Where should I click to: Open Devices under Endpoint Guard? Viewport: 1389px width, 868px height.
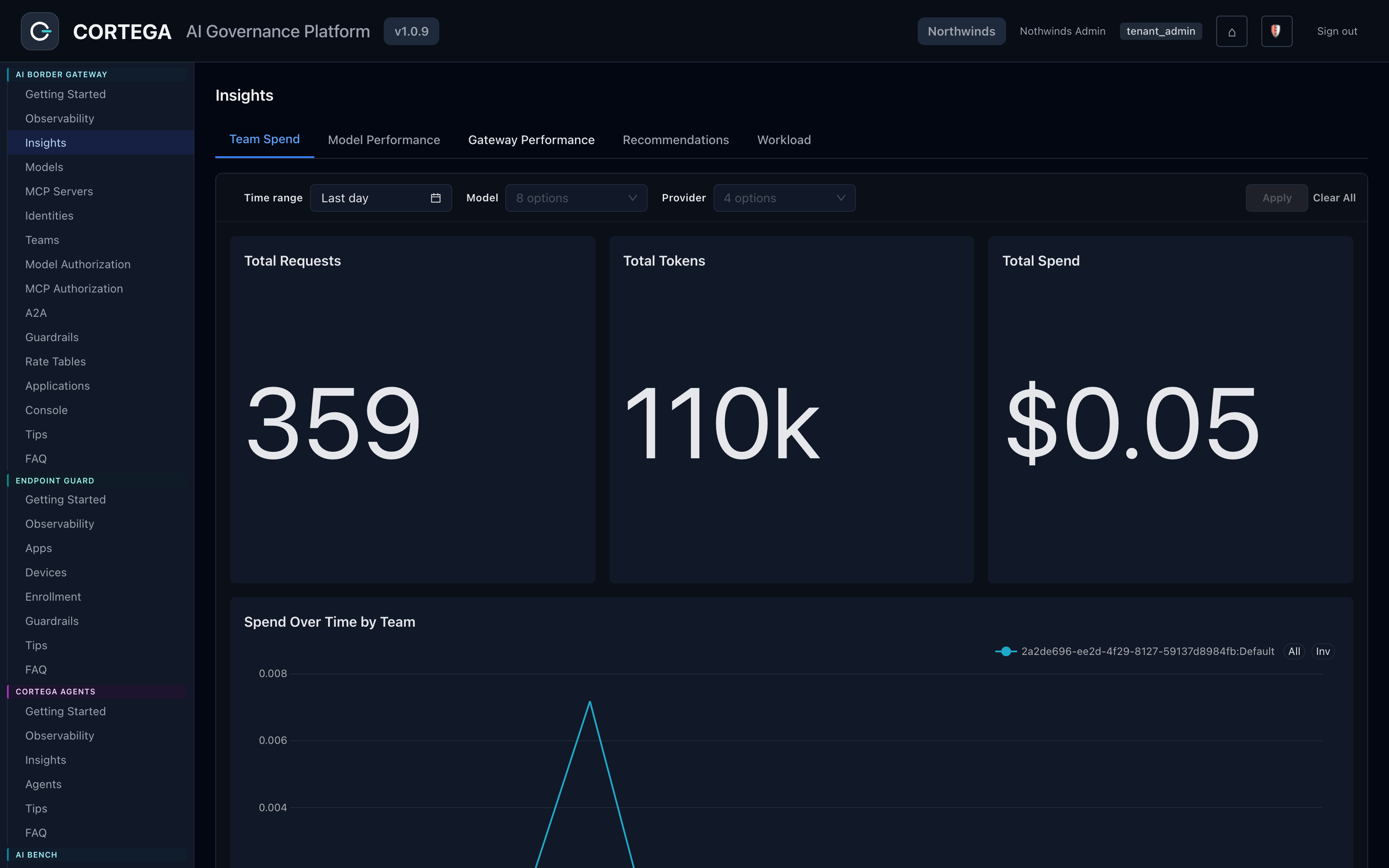coord(100,572)
